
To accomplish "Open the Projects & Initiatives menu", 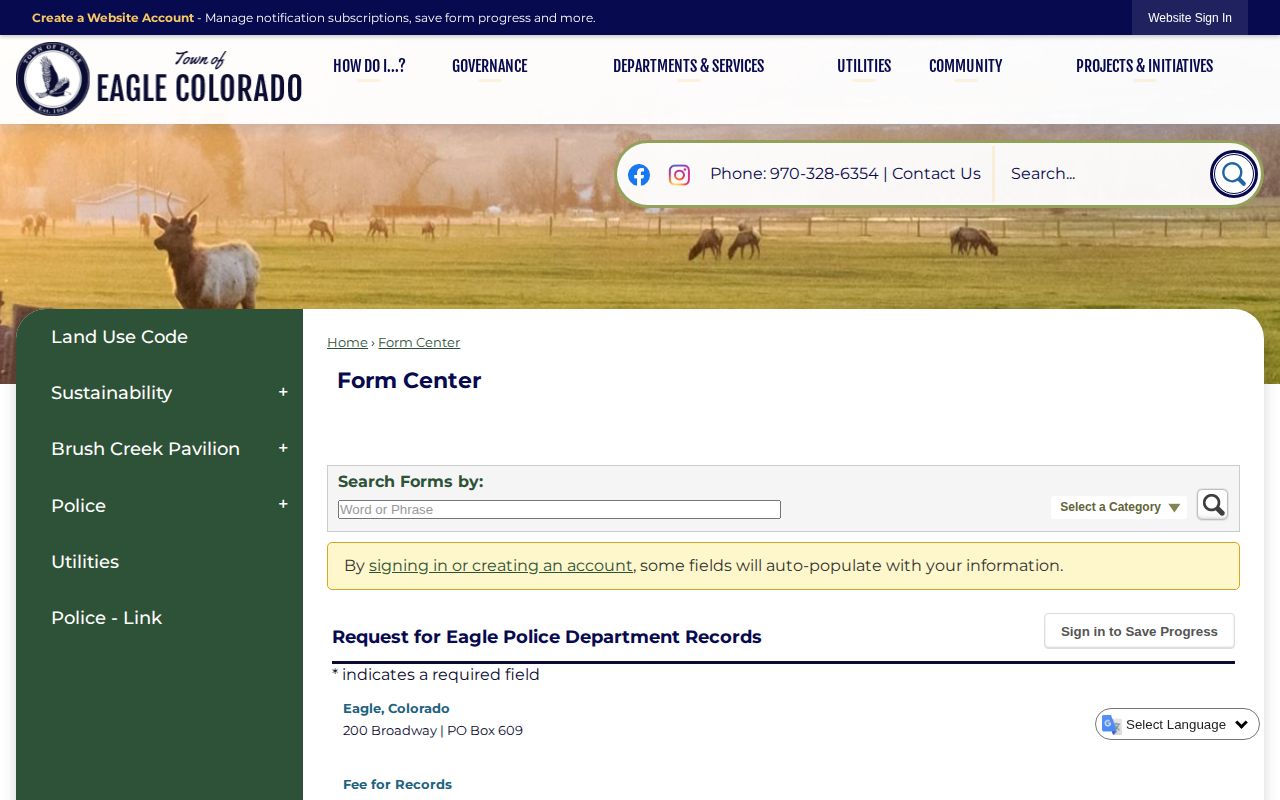I will point(1145,66).
